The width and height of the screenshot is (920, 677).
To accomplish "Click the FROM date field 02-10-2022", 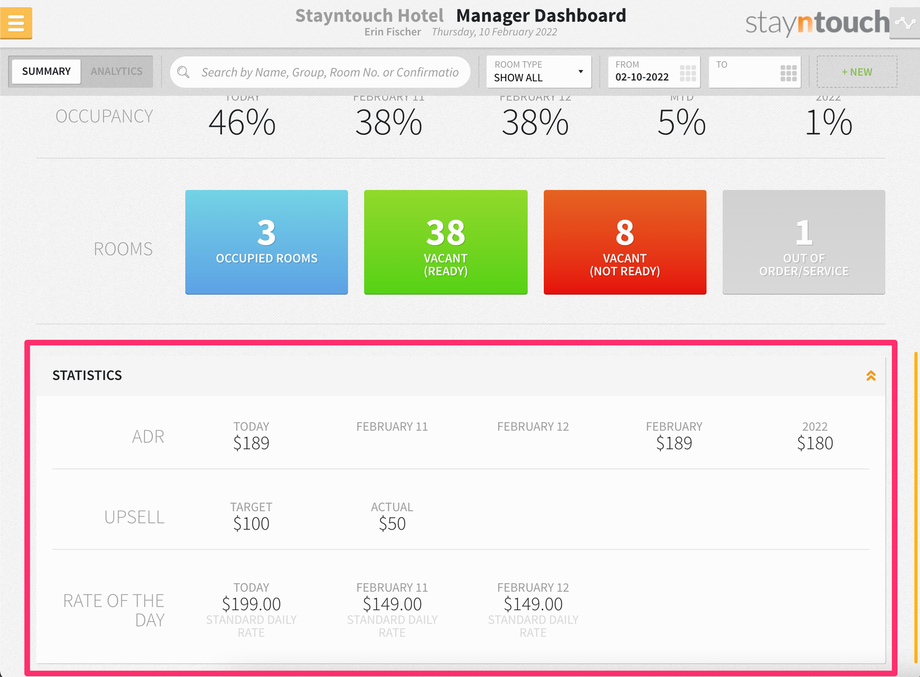I will click(x=654, y=72).
